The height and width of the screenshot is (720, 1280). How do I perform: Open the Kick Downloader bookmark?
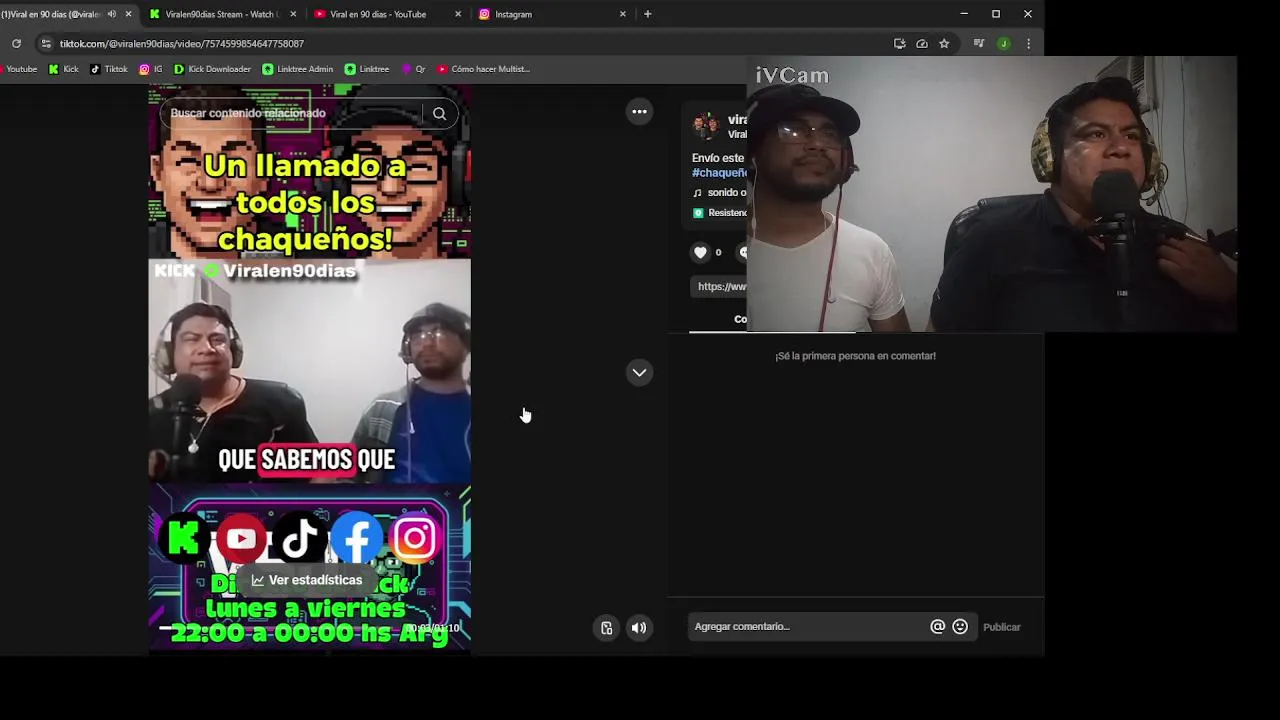point(212,69)
